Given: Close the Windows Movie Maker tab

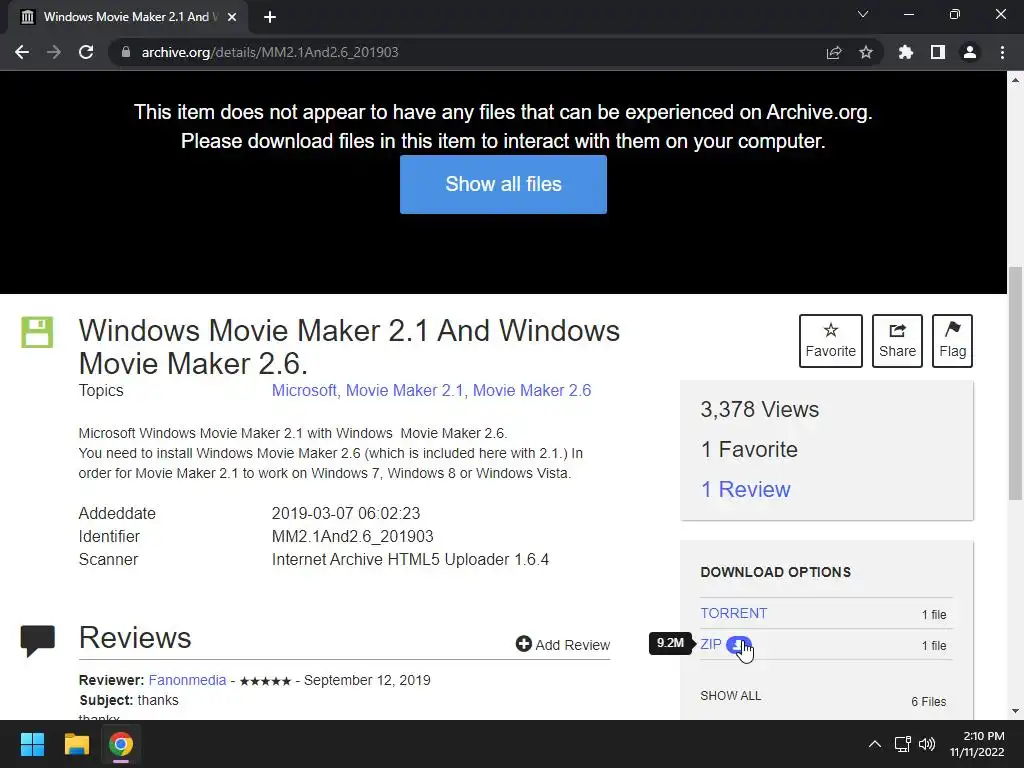Looking at the screenshot, I should [x=232, y=18].
